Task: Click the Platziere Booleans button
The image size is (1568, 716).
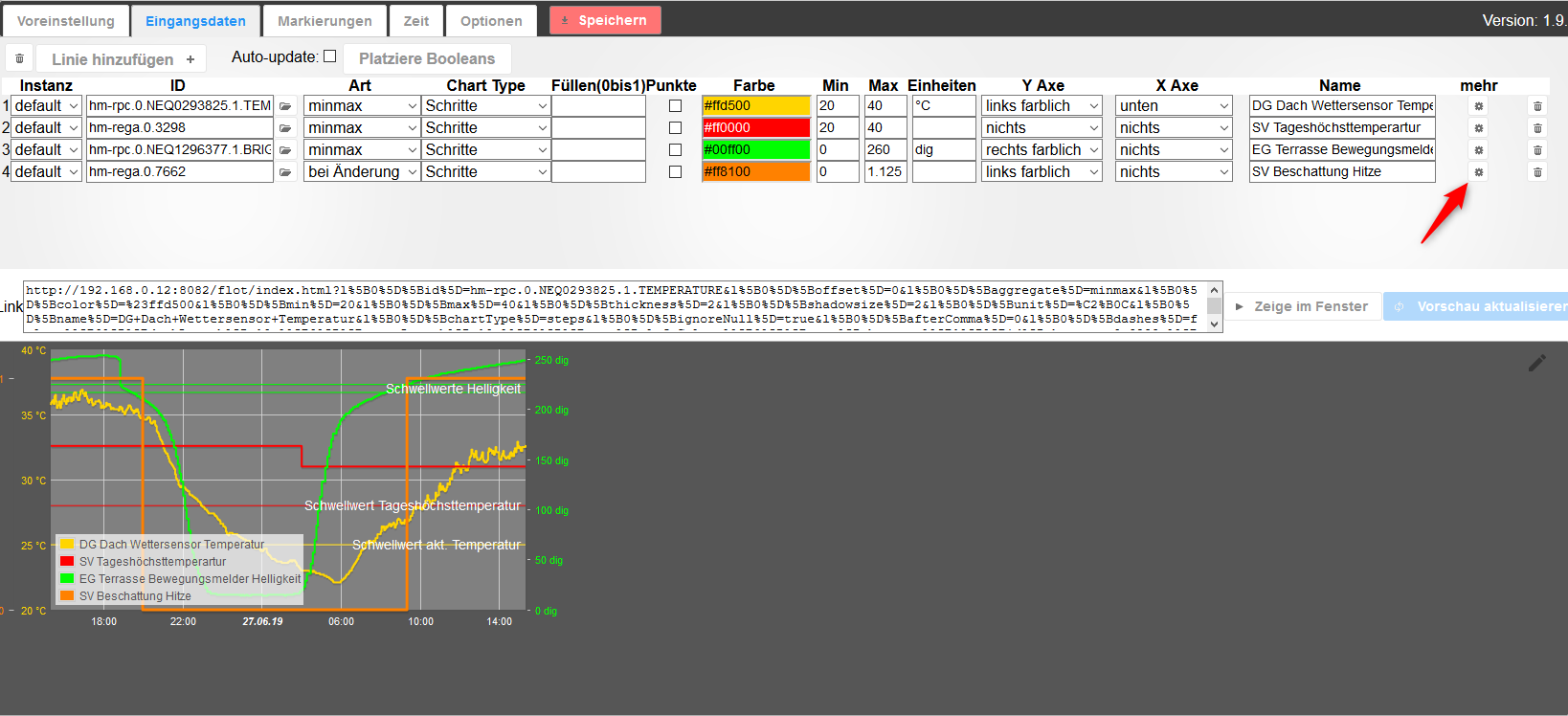Action: [x=427, y=58]
